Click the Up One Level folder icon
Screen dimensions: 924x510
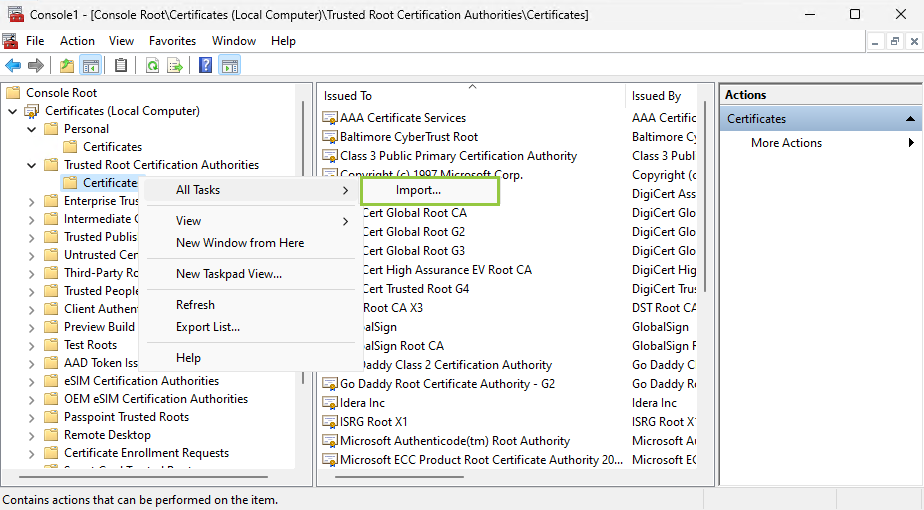66,66
